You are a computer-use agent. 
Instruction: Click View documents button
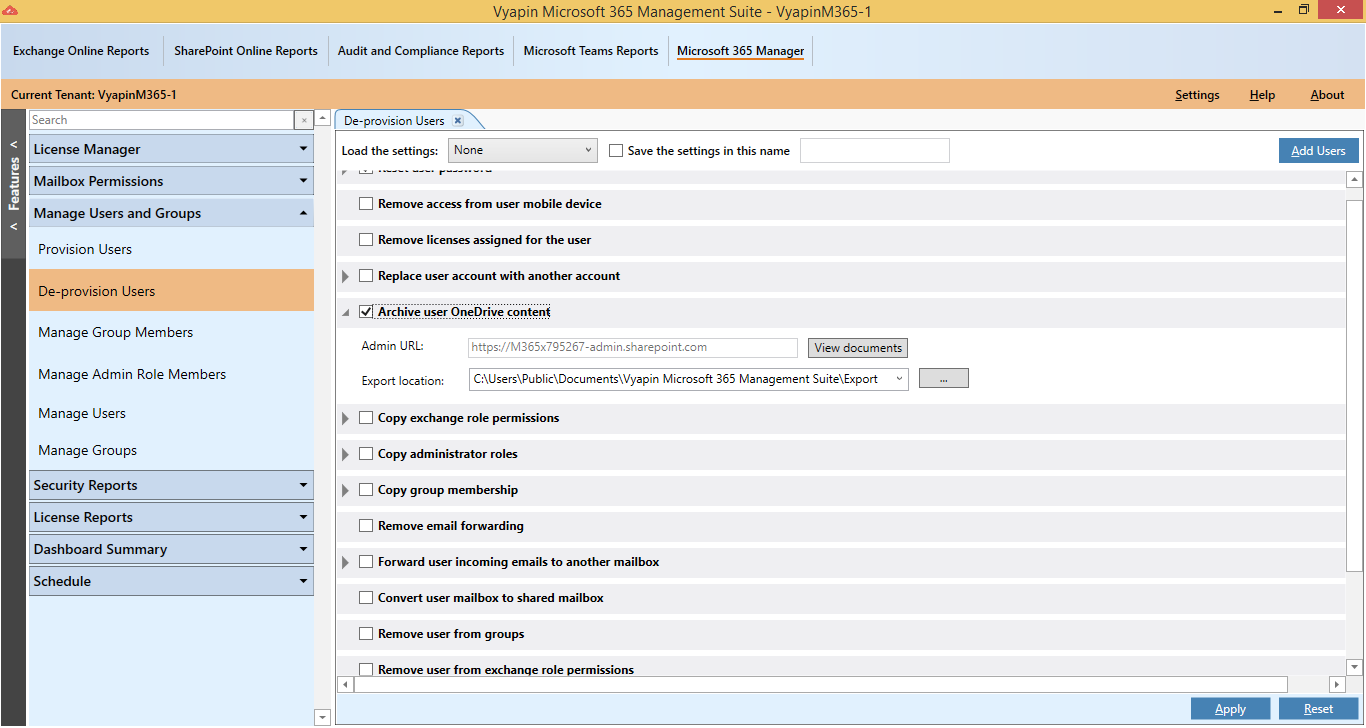[x=858, y=348]
